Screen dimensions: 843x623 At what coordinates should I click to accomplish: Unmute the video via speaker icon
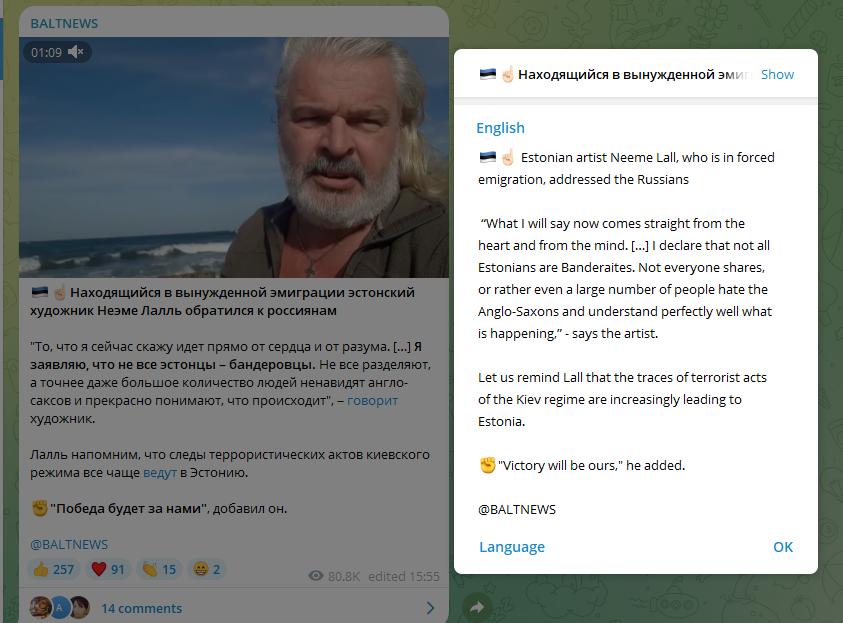[x=76, y=52]
